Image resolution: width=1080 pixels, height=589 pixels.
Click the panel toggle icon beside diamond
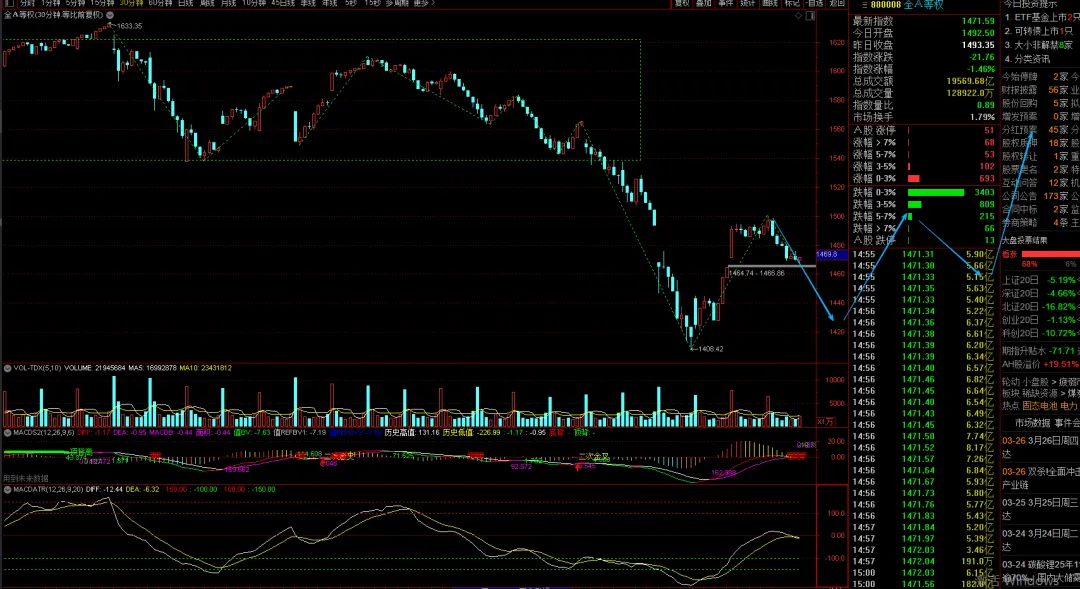pos(811,15)
